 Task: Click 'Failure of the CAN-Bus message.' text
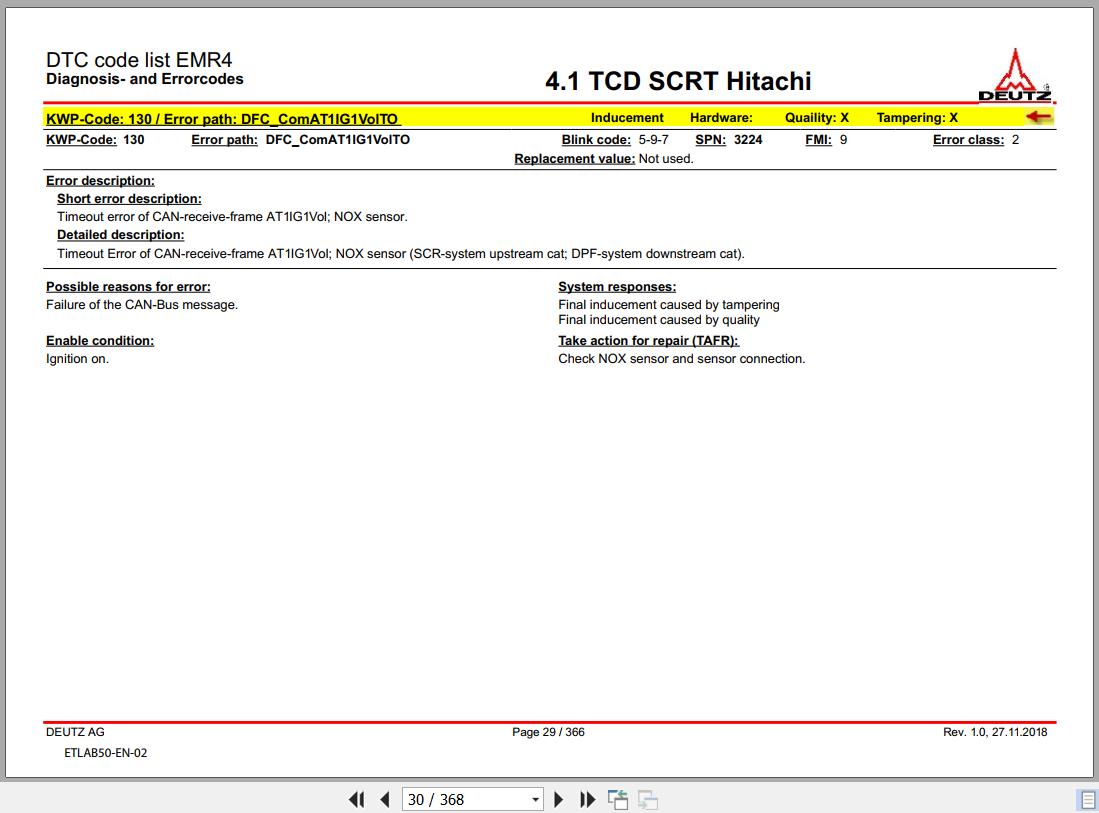pos(142,305)
